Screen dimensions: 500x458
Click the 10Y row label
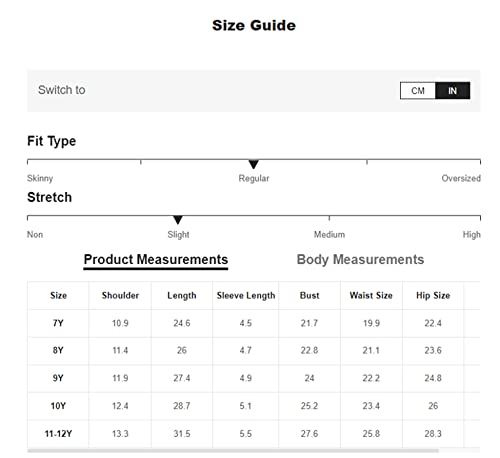tap(58, 406)
